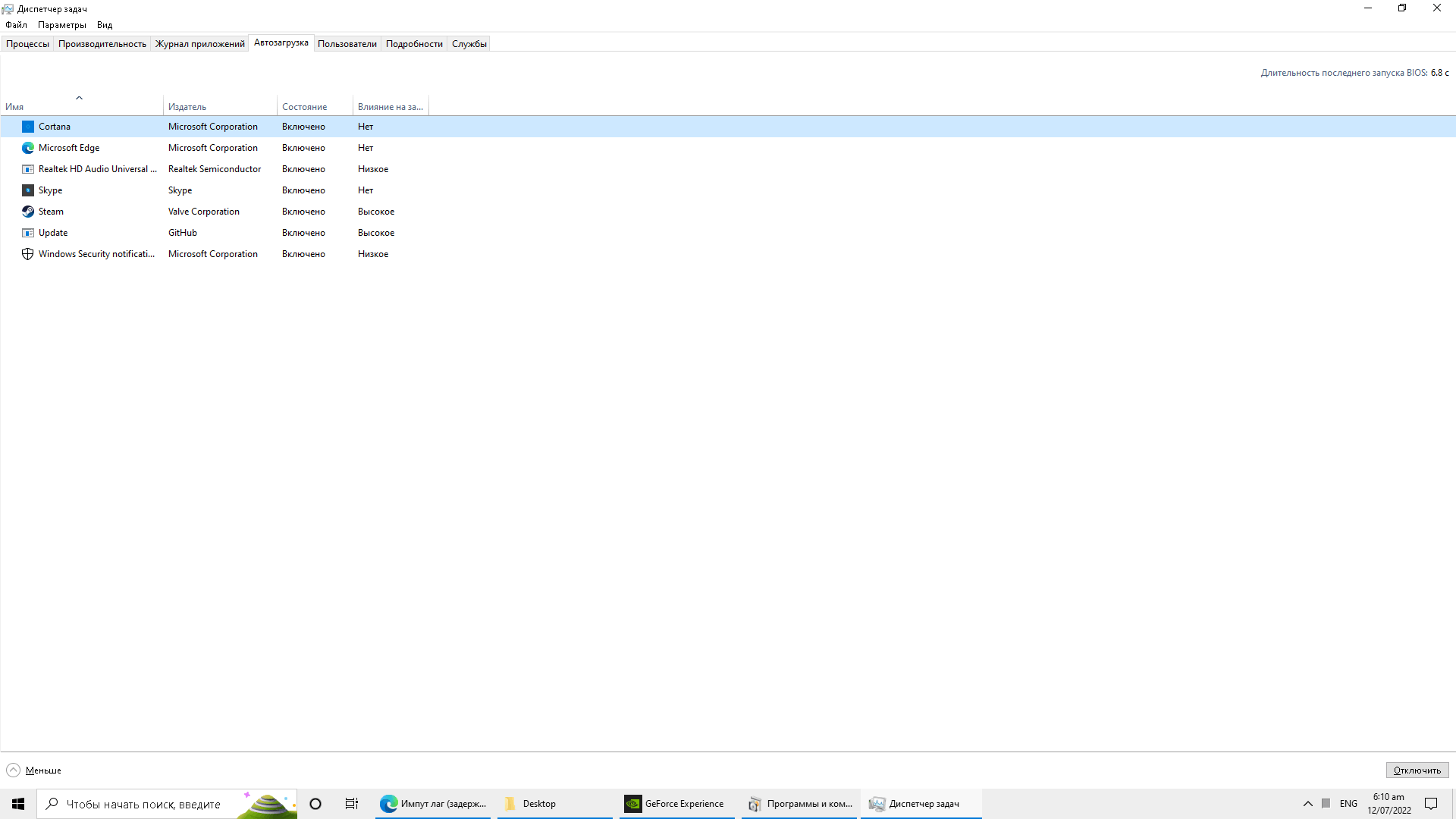Click Высокое impact in the Steam row
The image size is (1456, 819).
point(376,212)
